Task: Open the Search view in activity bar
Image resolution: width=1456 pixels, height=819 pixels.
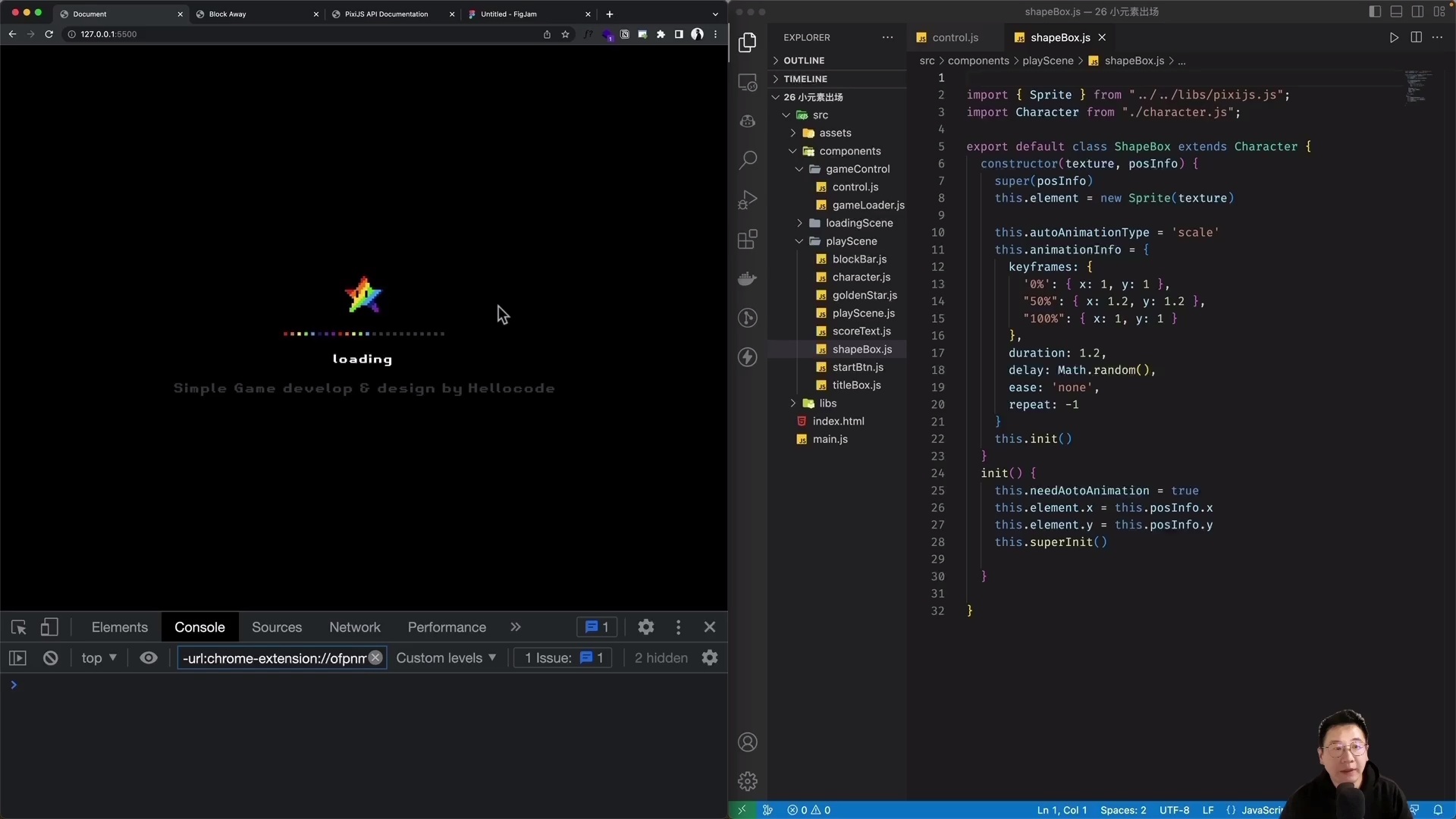Action: (748, 160)
